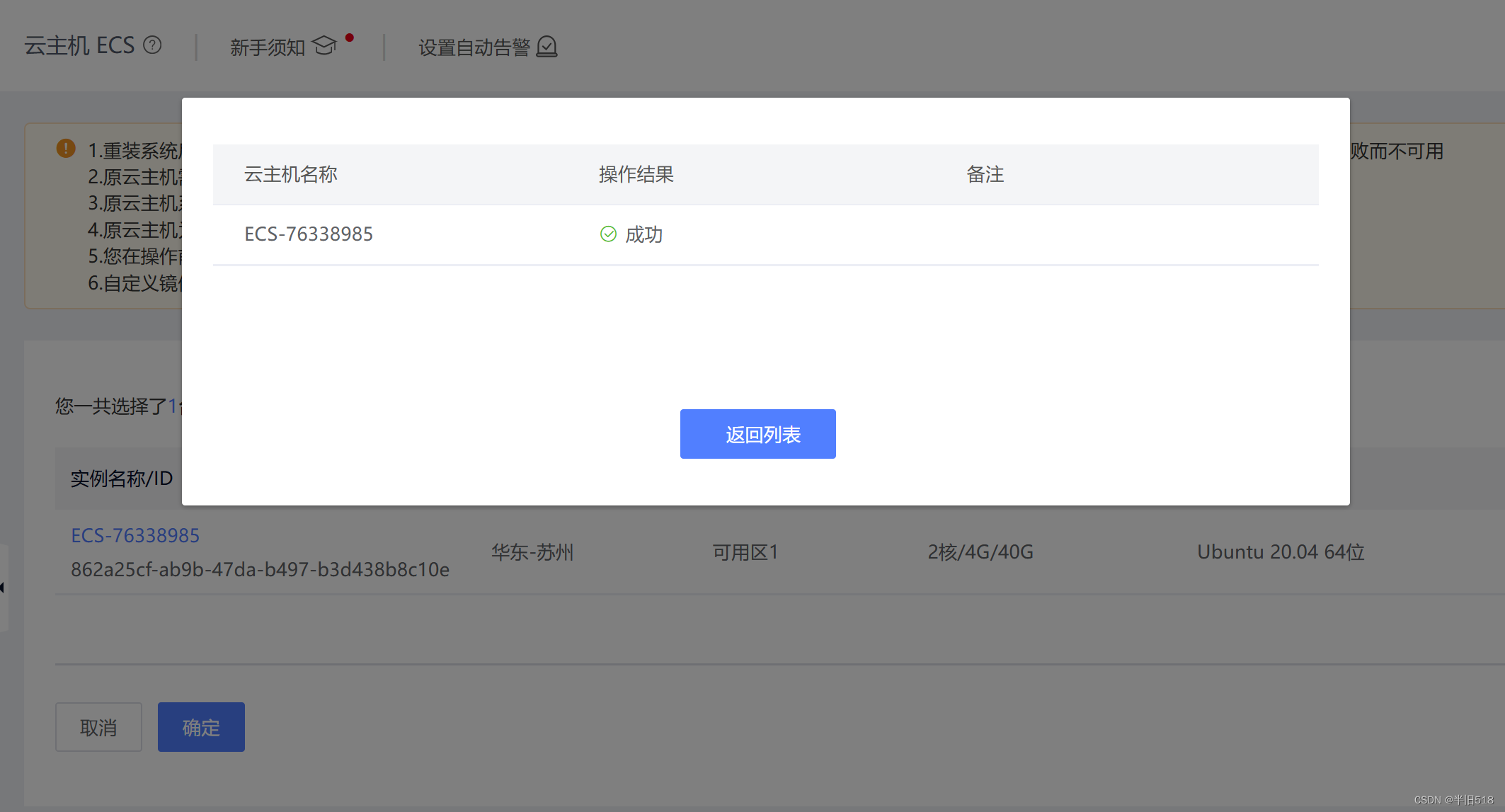Click the 取消 cancel button
This screenshot has width=1505, height=812.
(x=98, y=727)
